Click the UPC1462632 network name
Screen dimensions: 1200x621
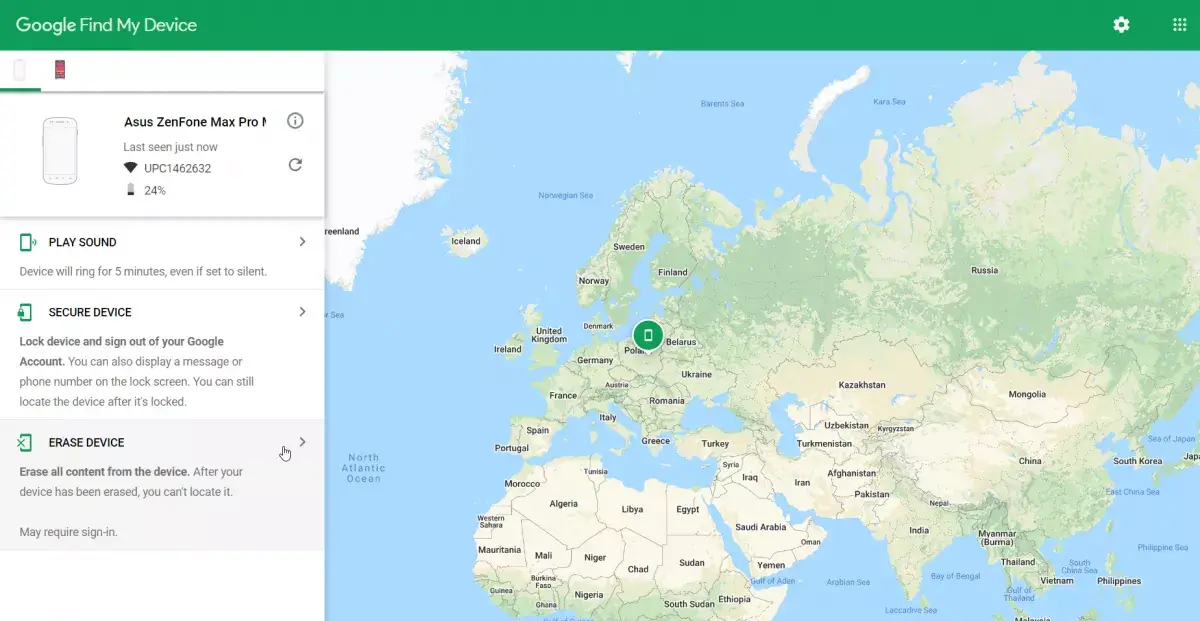pyautogui.click(x=177, y=168)
